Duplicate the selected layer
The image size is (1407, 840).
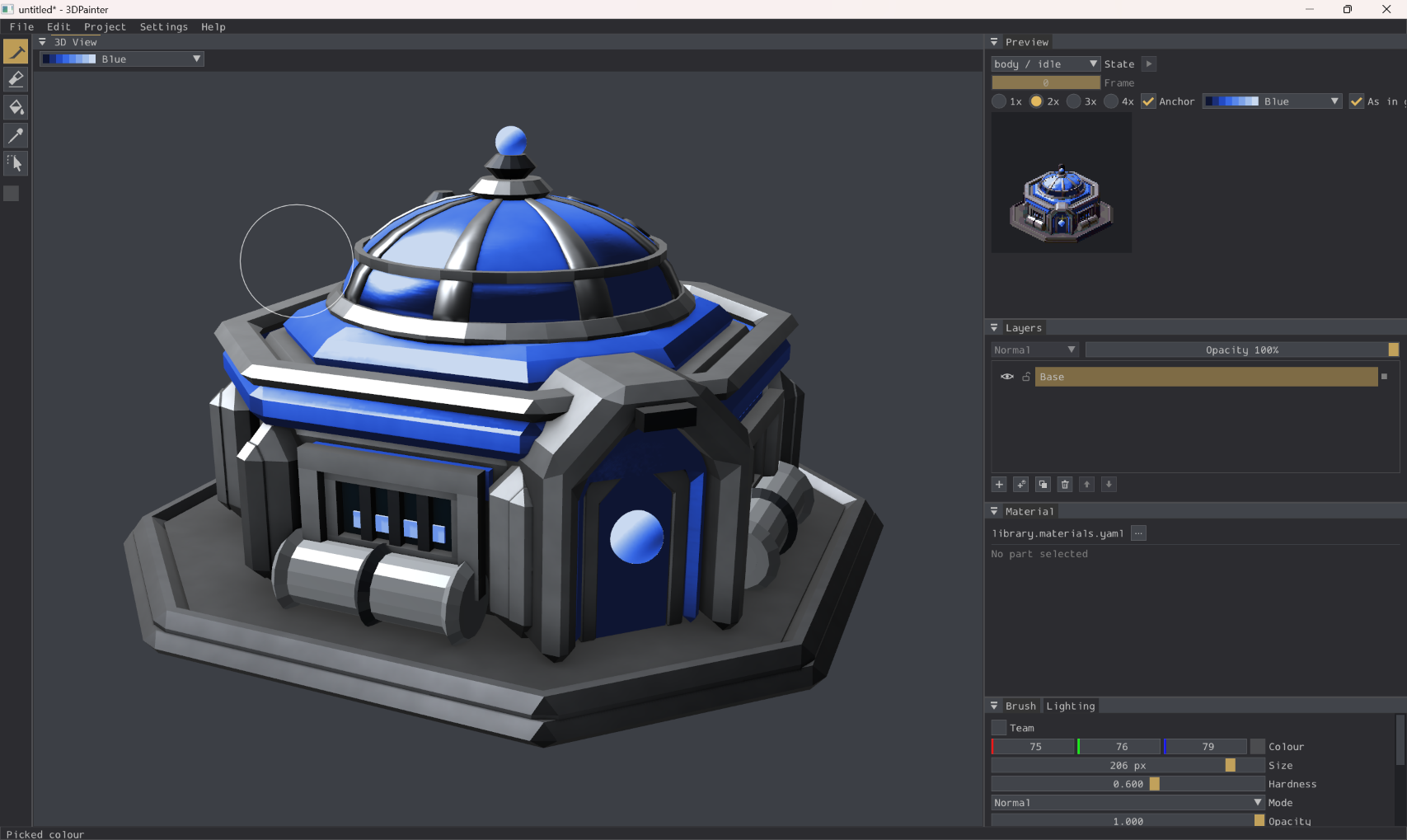pyautogui.click(x=1043, y=485)
